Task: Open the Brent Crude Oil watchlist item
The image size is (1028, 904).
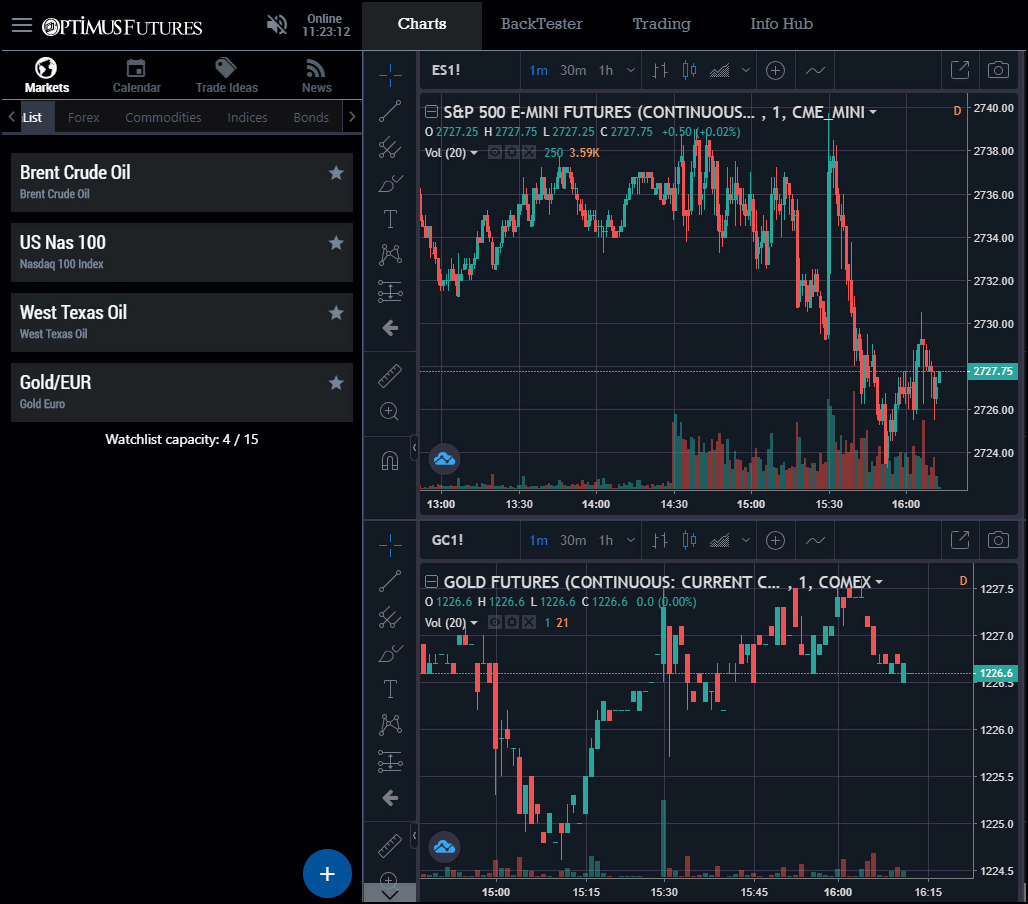Action: click(x=182, y=182)
